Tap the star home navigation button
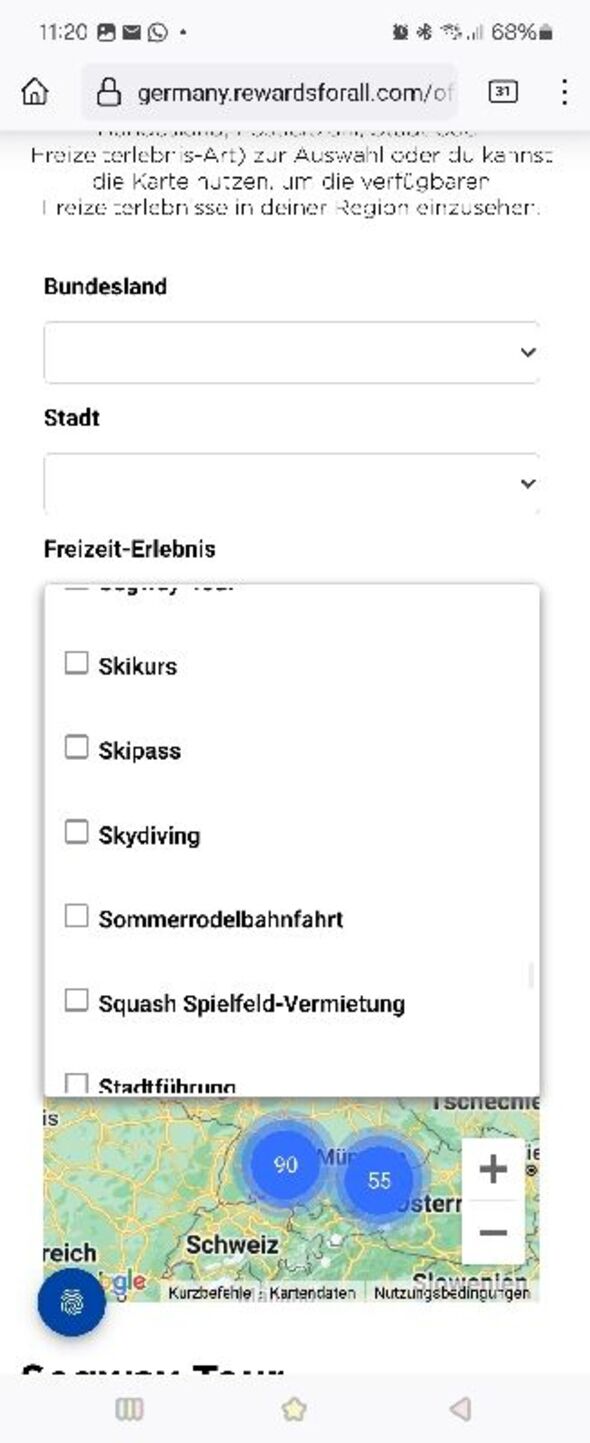 tap(294, 1409)
